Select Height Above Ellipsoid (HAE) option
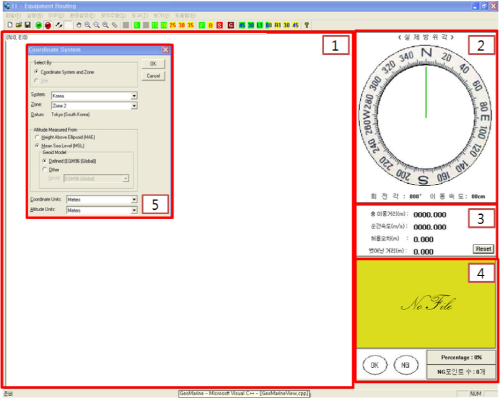The width and height of the screenshot is (500, 398). pyautogui.click(x=65, y=137)
